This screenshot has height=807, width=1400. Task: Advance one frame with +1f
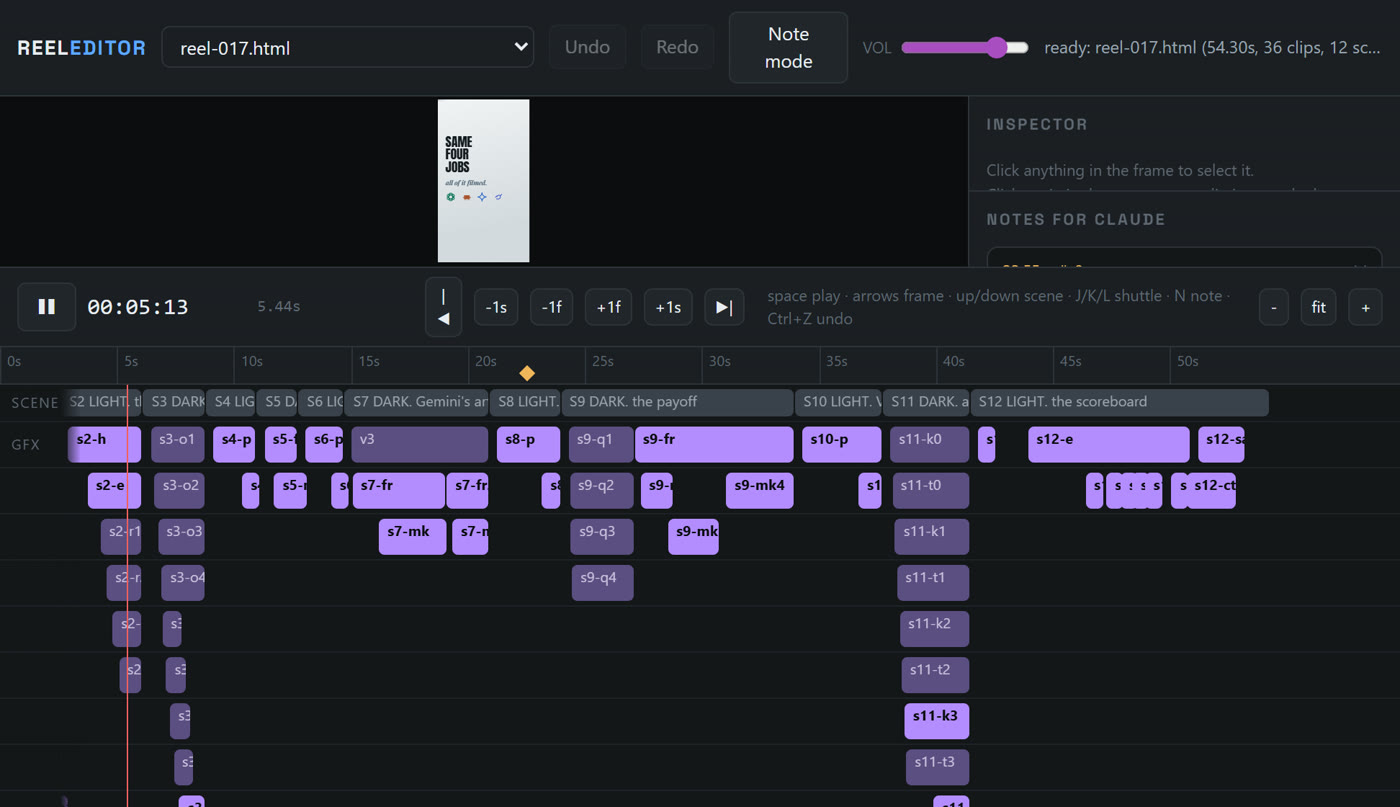(x=609, y=307)
